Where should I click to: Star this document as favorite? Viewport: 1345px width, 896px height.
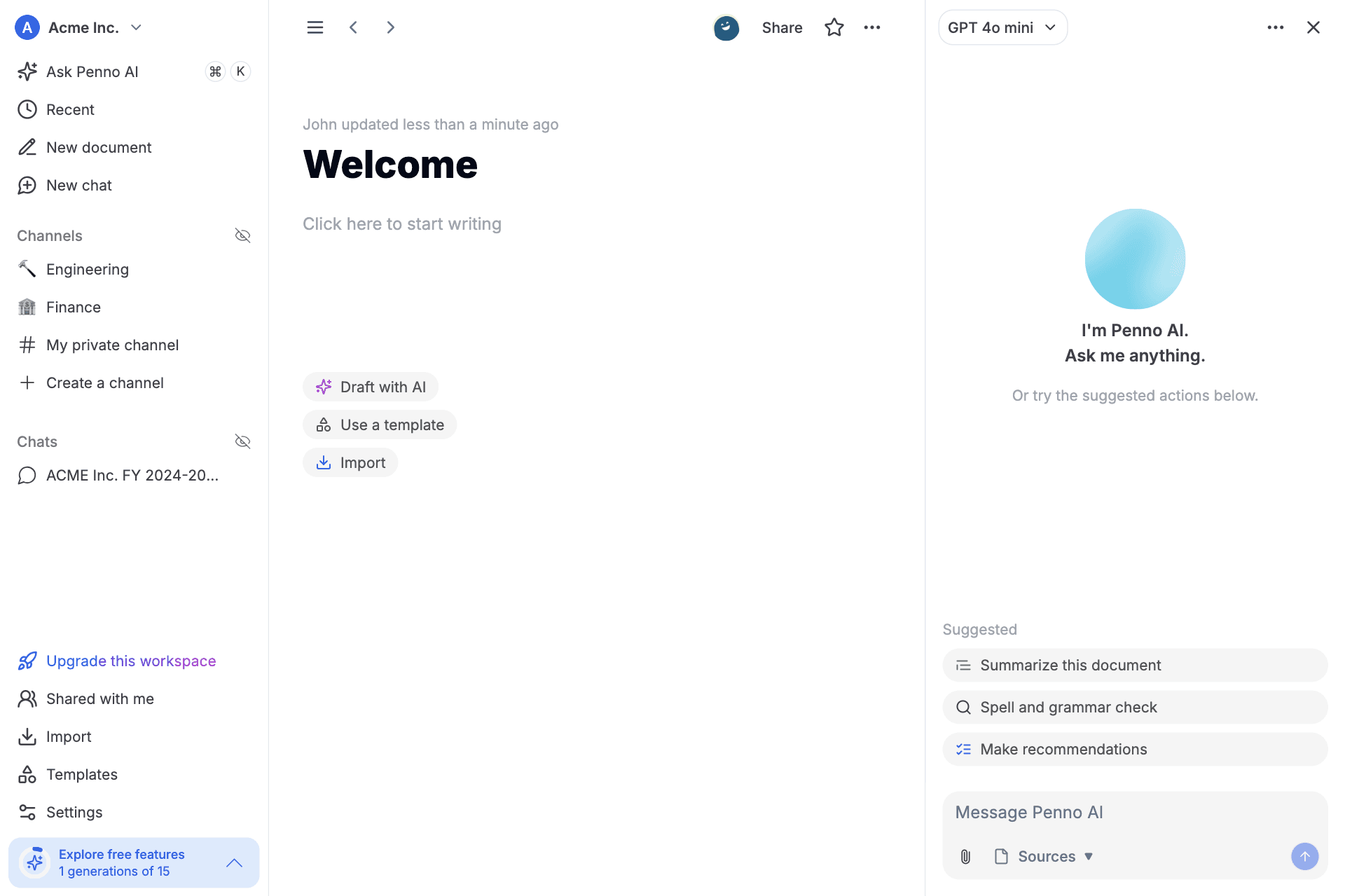[834, 27]
